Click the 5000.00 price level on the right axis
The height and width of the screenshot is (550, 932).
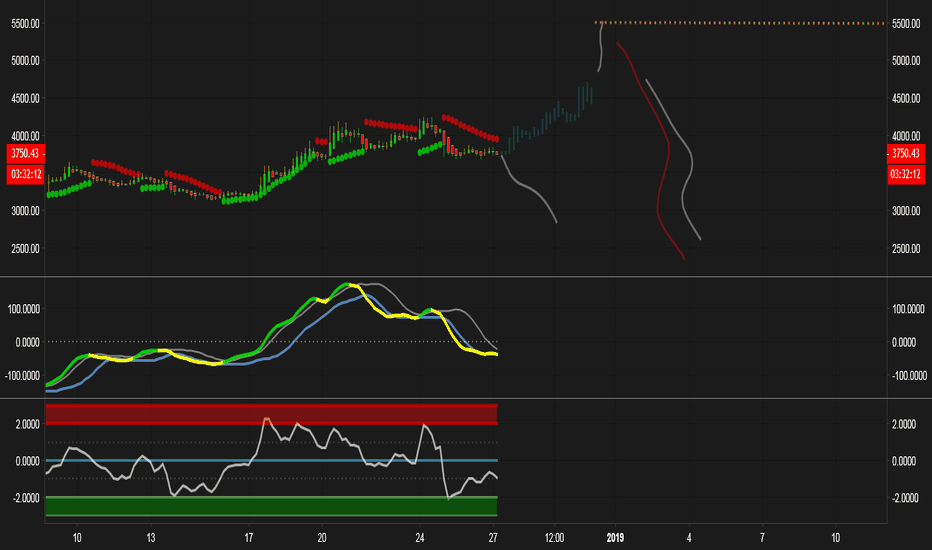(x=906, y=61)
